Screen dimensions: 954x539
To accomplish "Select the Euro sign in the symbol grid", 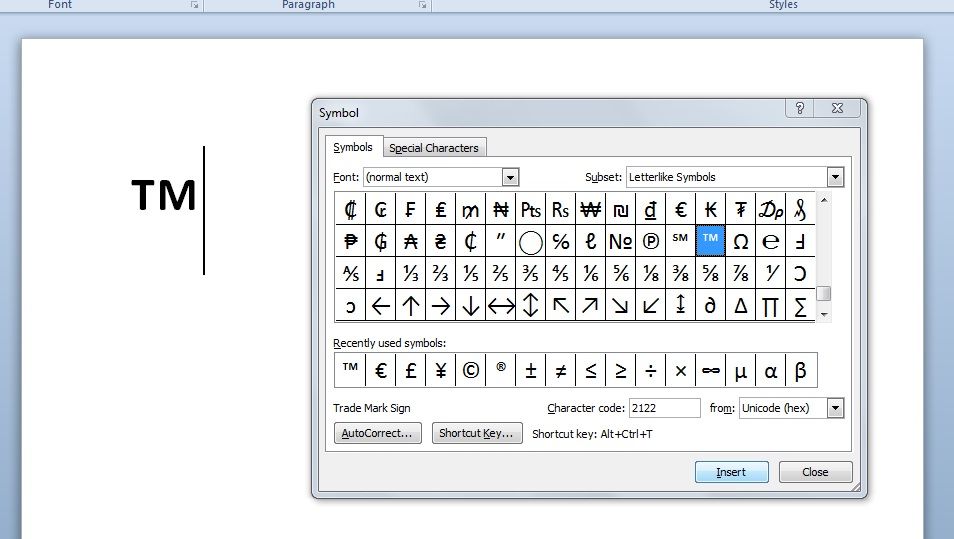I will 681,209.
